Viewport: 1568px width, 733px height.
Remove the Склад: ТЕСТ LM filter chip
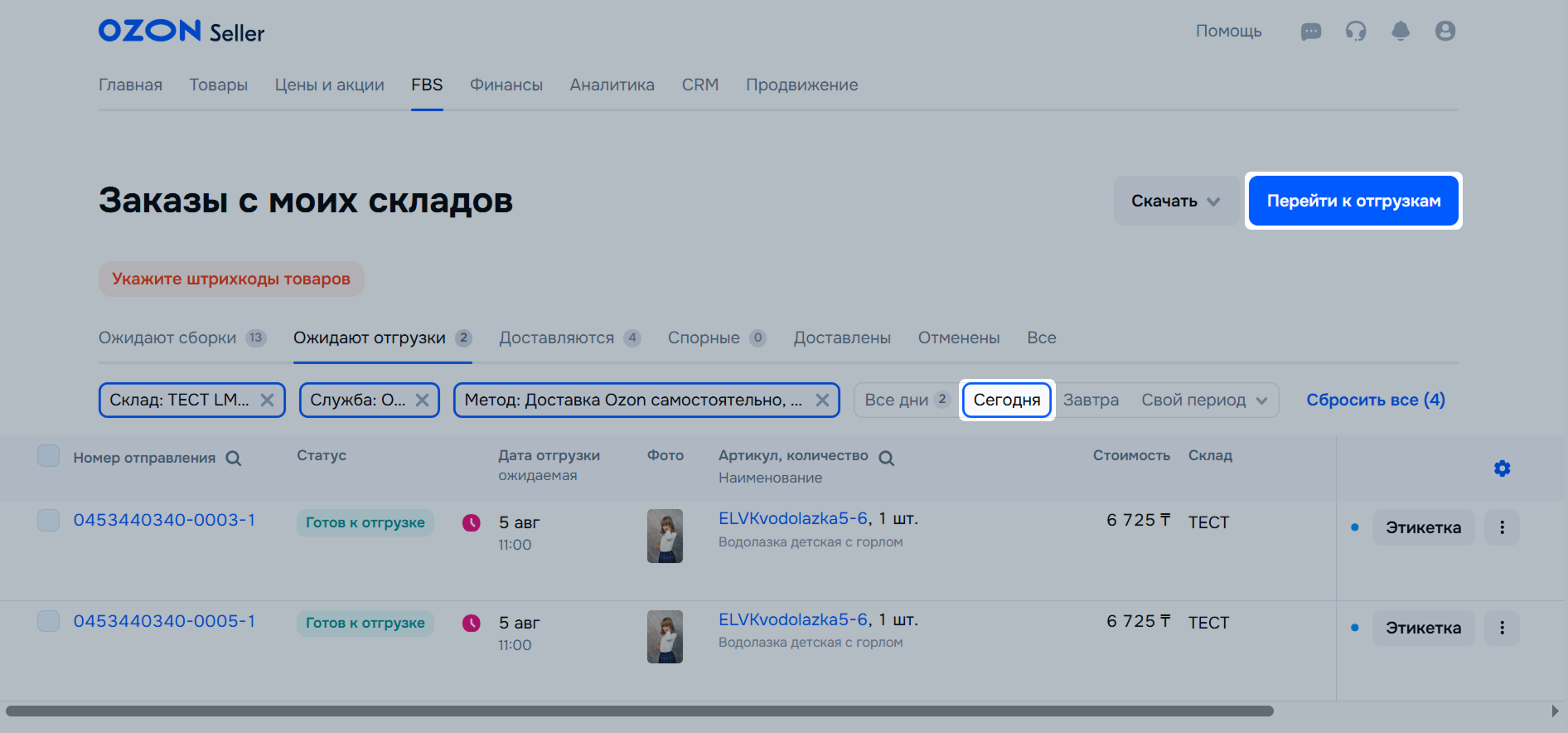(x=267, y=400)
